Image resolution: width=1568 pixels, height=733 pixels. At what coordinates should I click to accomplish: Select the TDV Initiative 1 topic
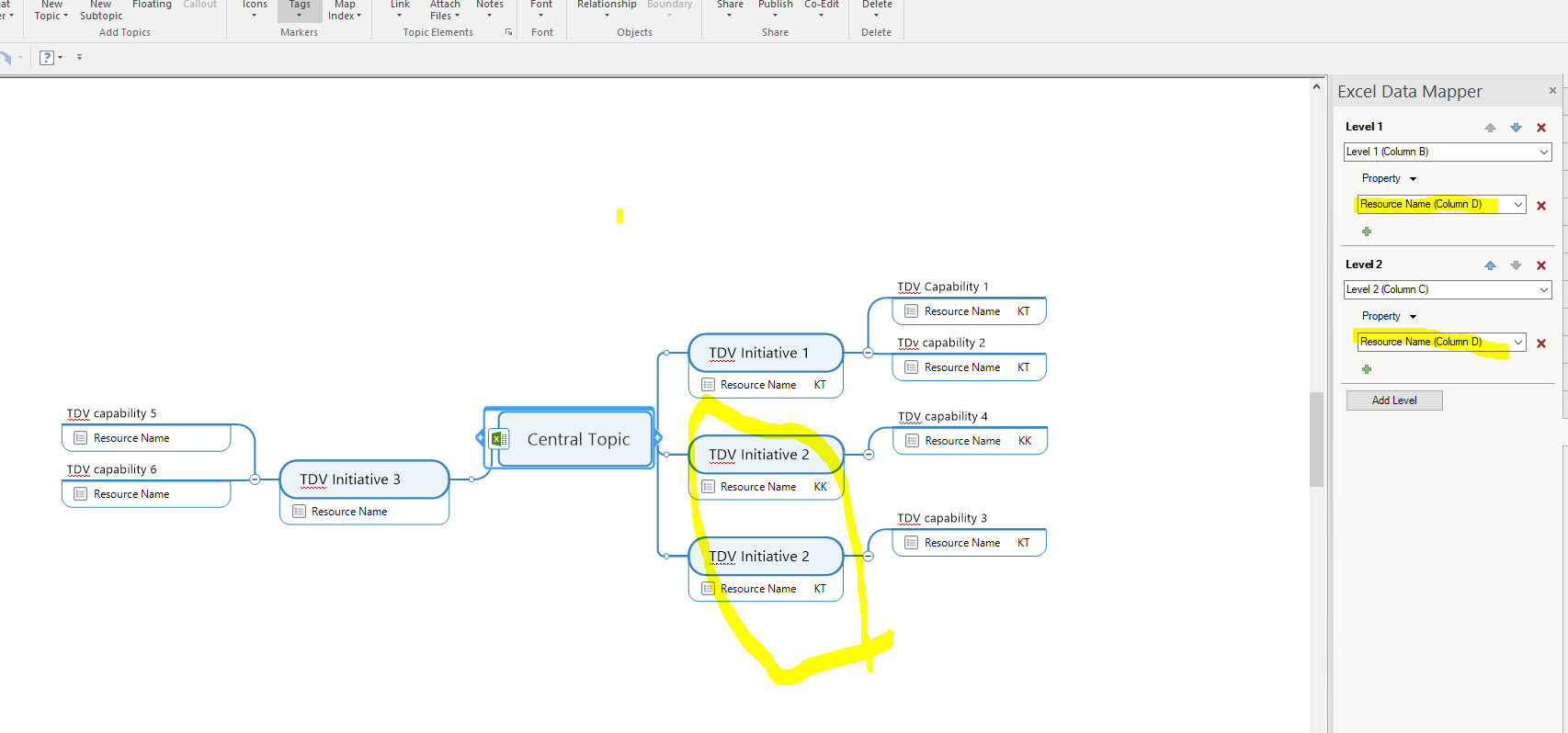pyautogui.click(x=766, y=353)
